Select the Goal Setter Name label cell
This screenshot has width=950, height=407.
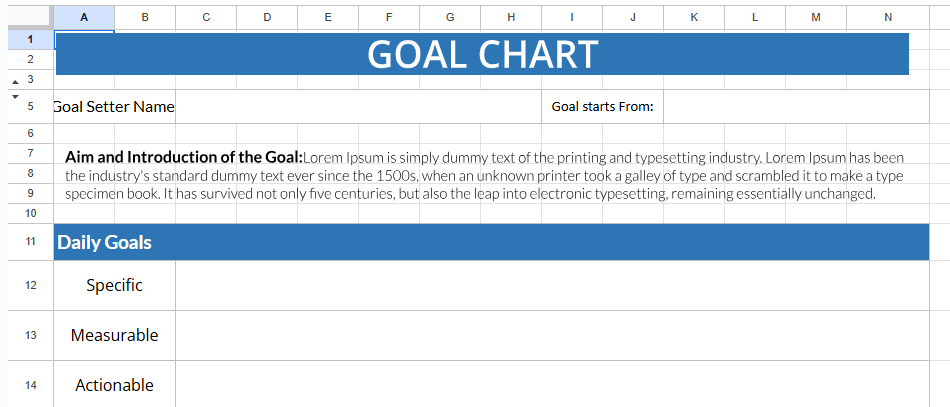coord(114,107)
